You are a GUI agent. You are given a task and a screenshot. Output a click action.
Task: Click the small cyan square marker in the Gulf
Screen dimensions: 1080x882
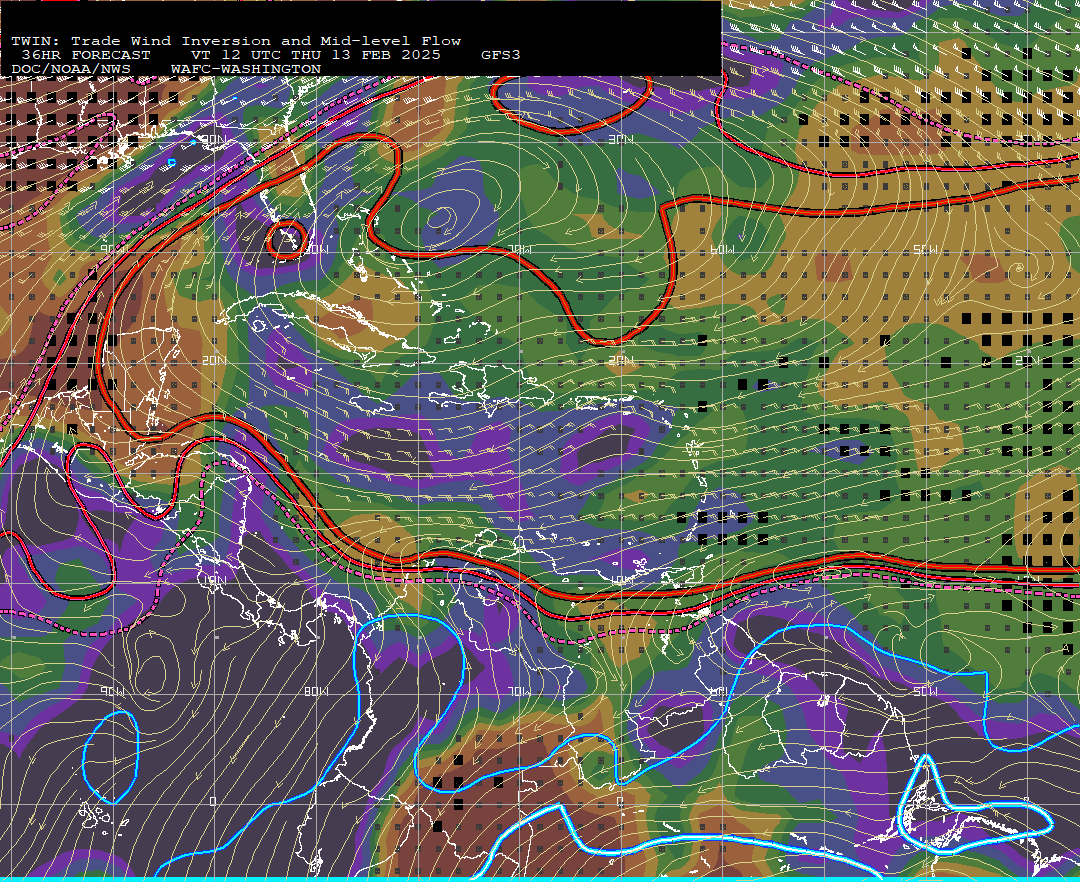tap(172, 162)
